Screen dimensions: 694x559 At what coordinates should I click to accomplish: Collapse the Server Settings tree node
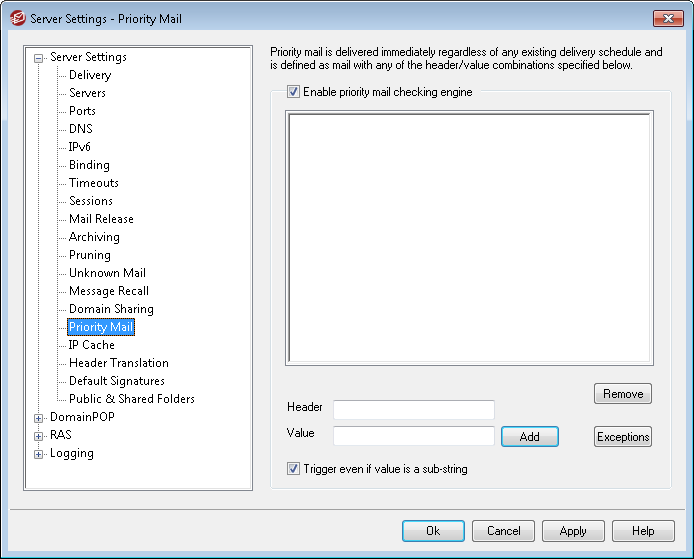pyautogui.click(x=39, y=58)
